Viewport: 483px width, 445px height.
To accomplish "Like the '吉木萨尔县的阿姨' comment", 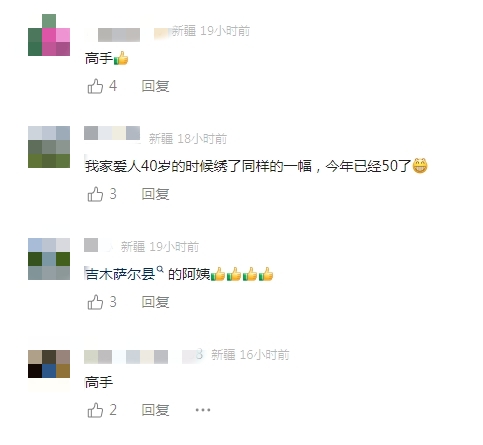I will pos(95,302).
